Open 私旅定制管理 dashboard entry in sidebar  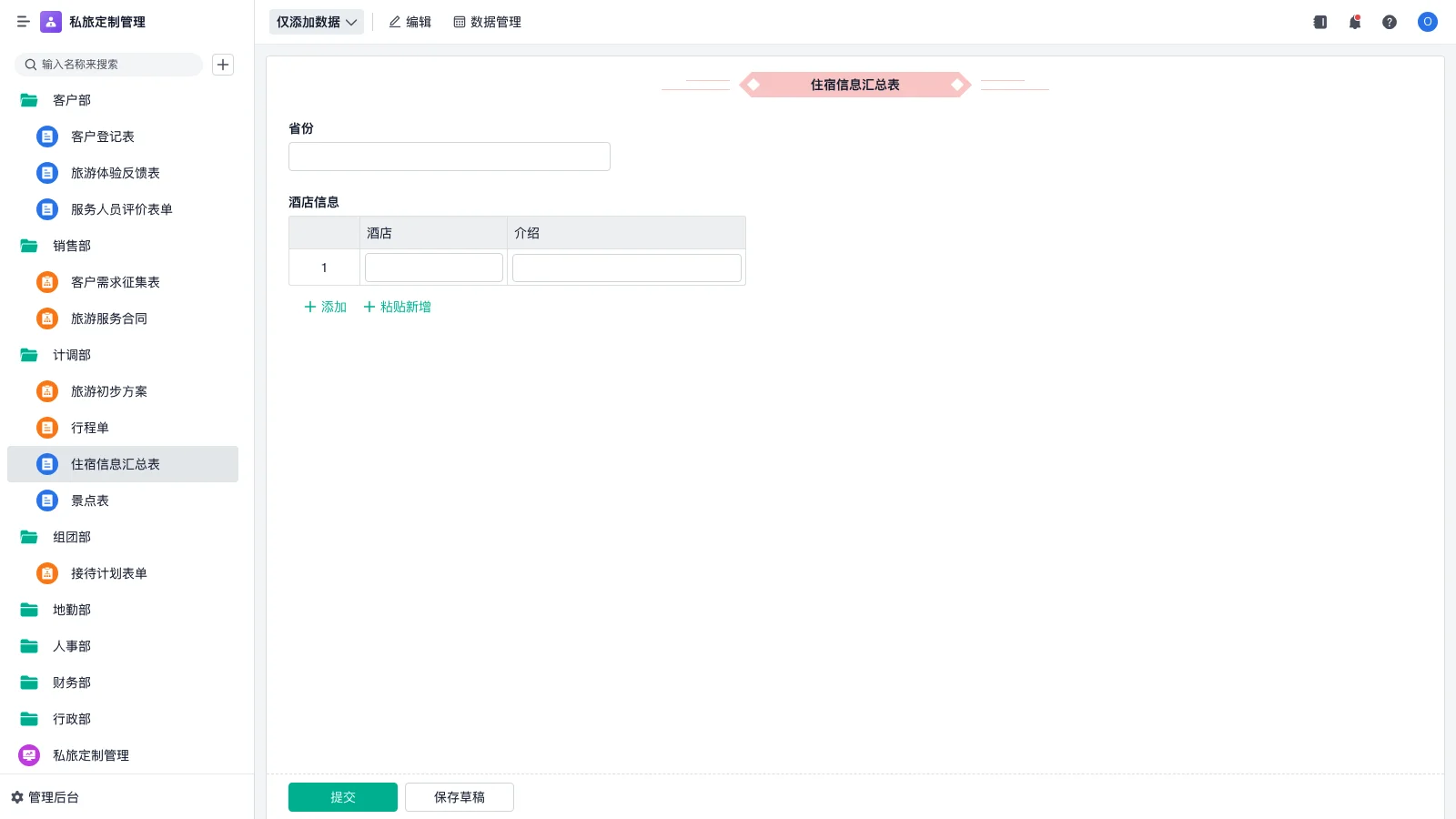pyautogui.click(x=123, y=755)
